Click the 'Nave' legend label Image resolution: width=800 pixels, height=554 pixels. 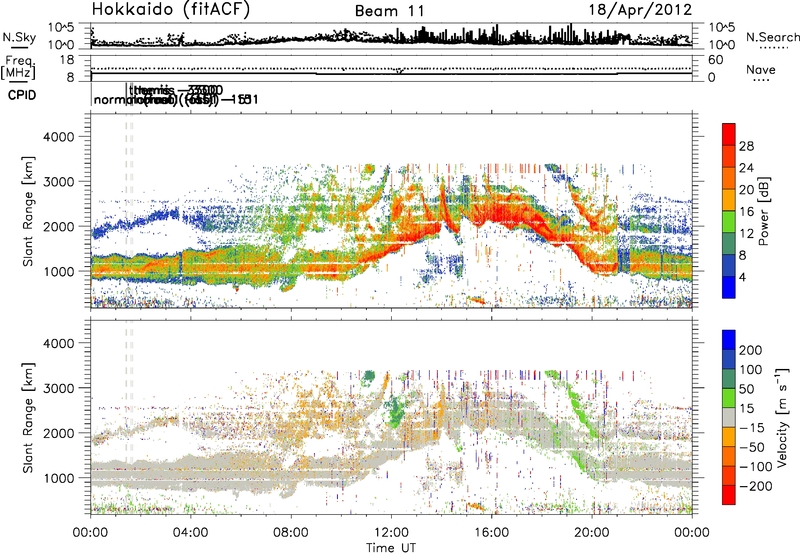tap(761, 69)
